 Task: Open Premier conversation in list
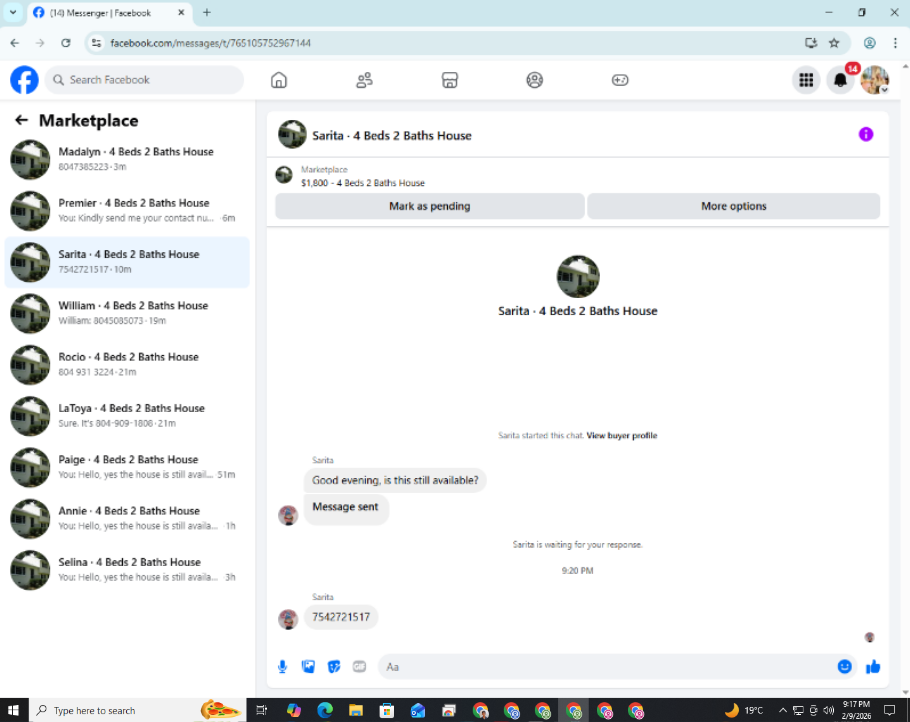(x=127, y=211)
